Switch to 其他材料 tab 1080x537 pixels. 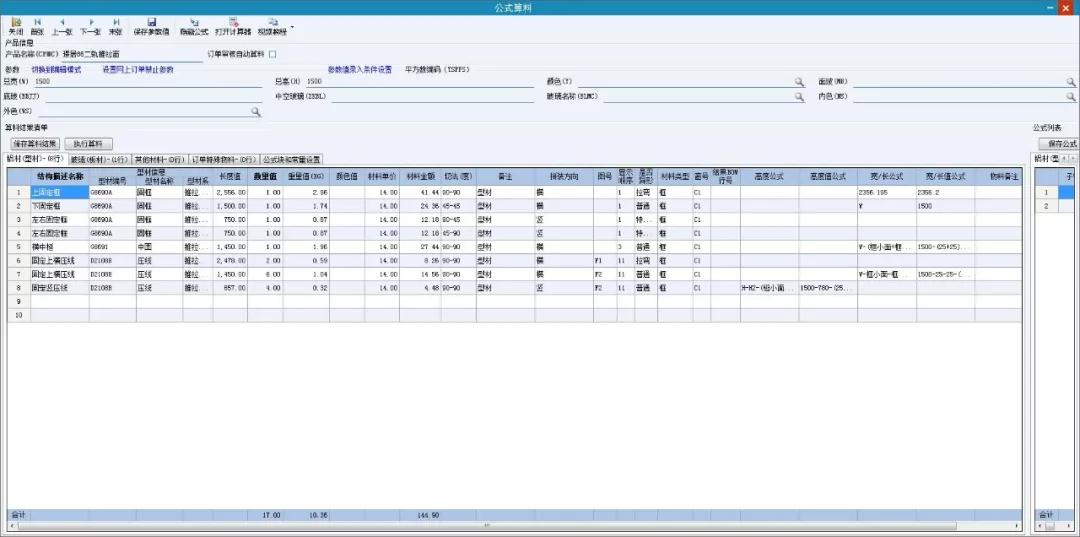[x=160, y=159]
